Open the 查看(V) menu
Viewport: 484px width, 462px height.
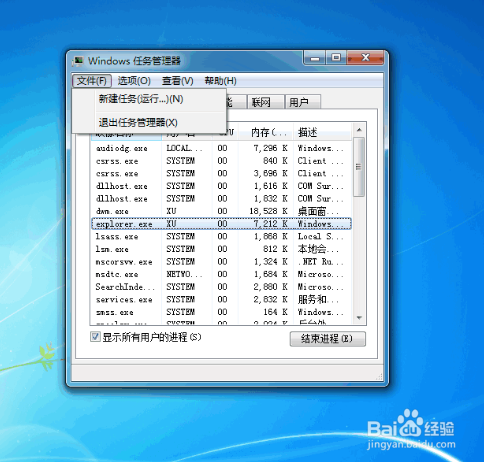[x=178, y=81]
